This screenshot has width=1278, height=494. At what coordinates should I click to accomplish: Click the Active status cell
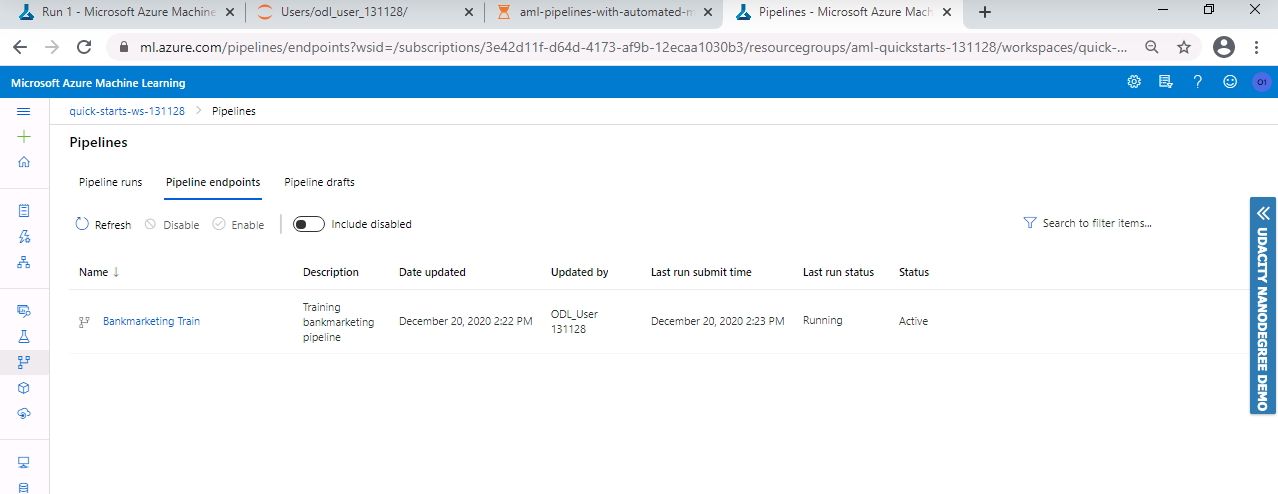coord(913,321)
